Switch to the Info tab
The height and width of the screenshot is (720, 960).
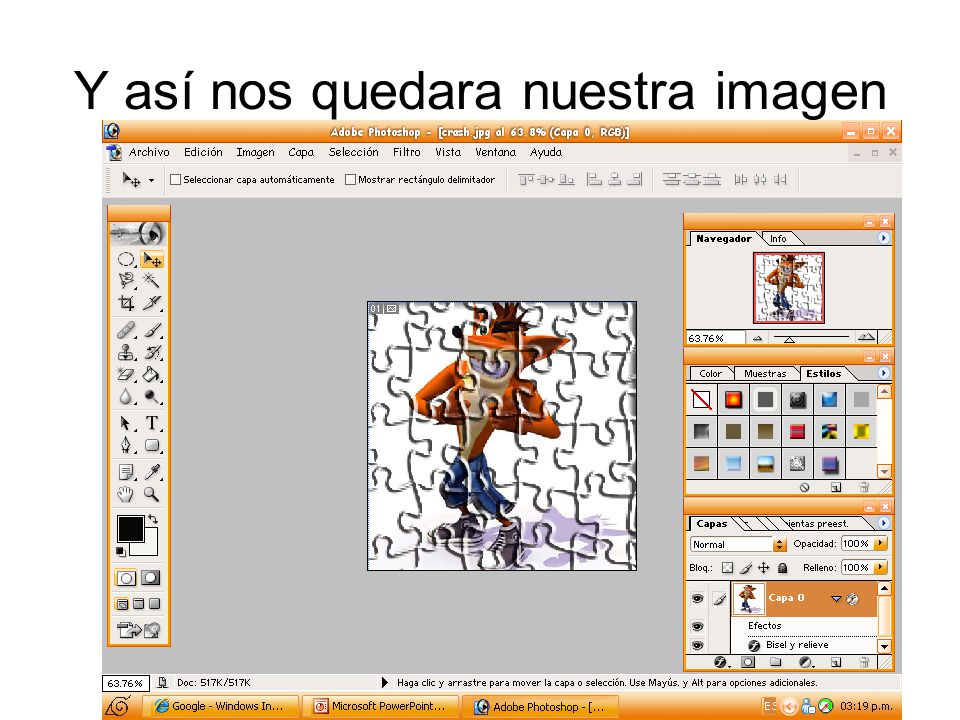tap(778, 239)
